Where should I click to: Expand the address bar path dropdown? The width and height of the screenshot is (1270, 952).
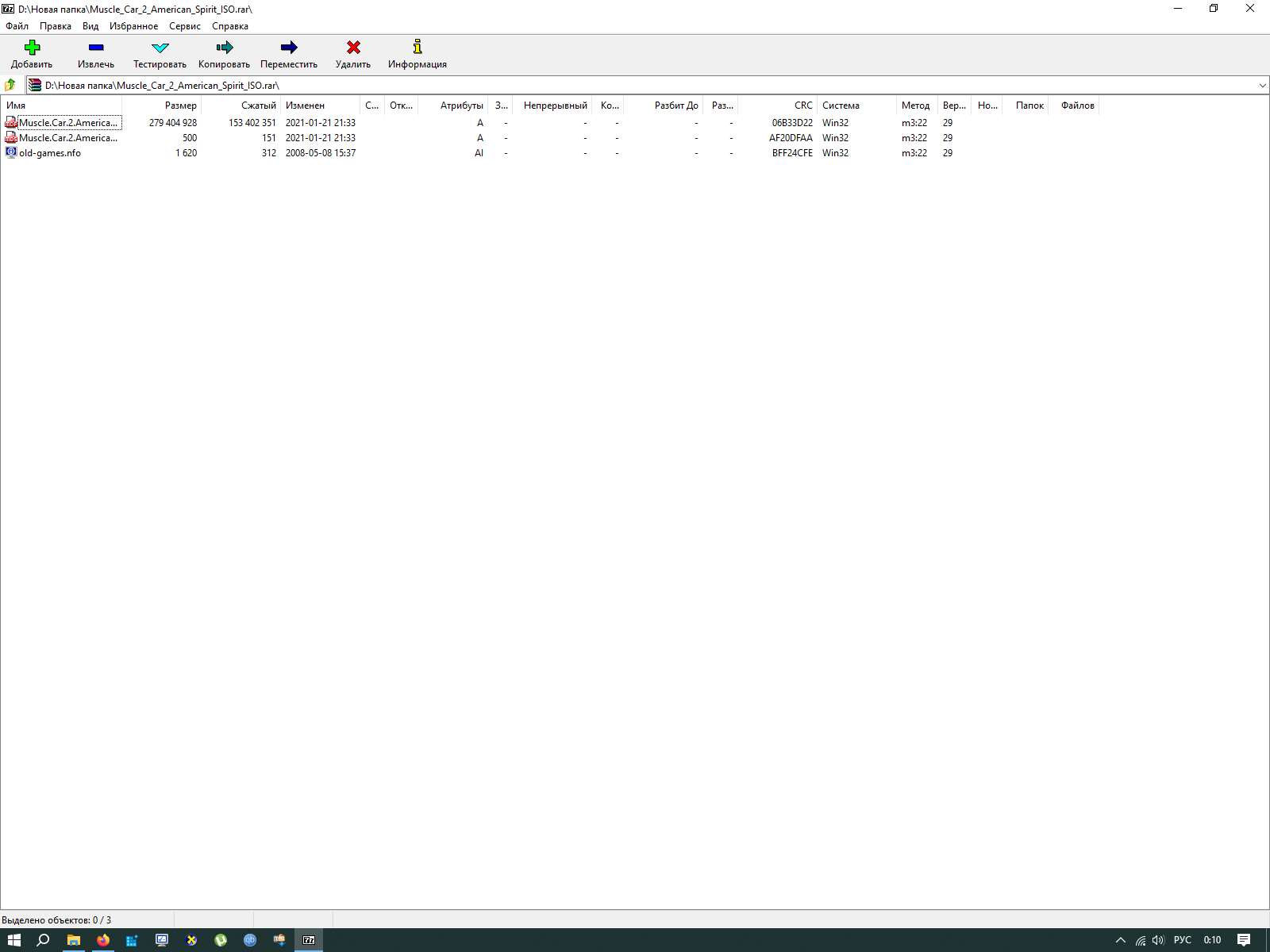(1262, 85)
